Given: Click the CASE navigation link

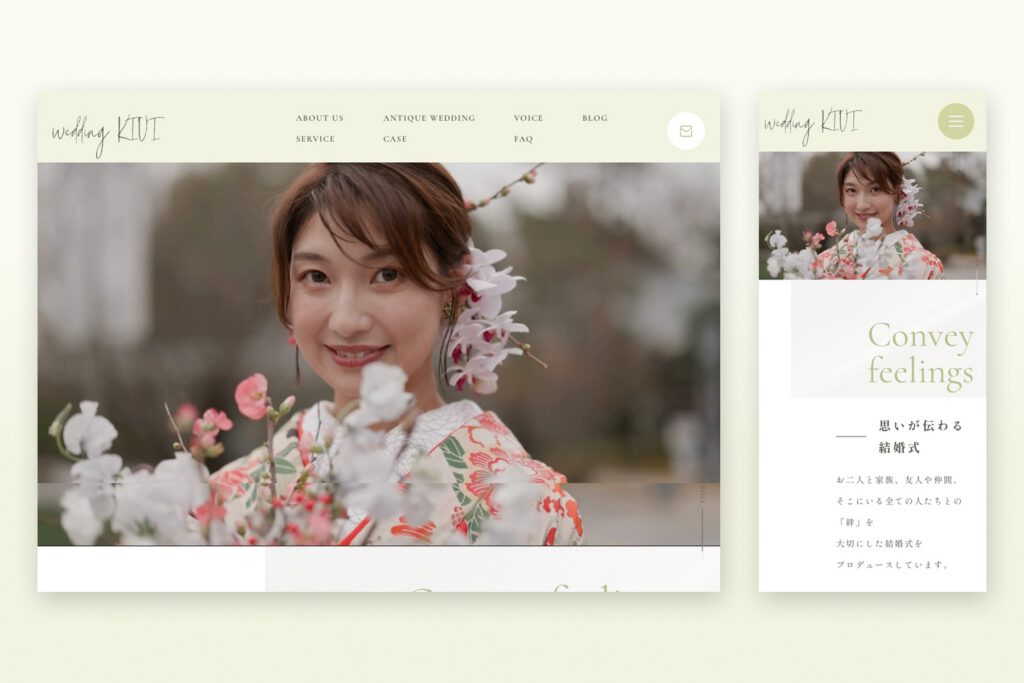Looking at the screenshot, I should click(395, 139).
